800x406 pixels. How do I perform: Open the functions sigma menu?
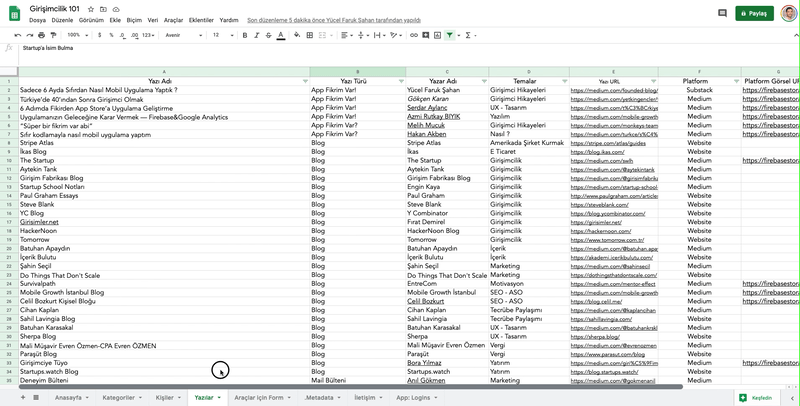470,35
